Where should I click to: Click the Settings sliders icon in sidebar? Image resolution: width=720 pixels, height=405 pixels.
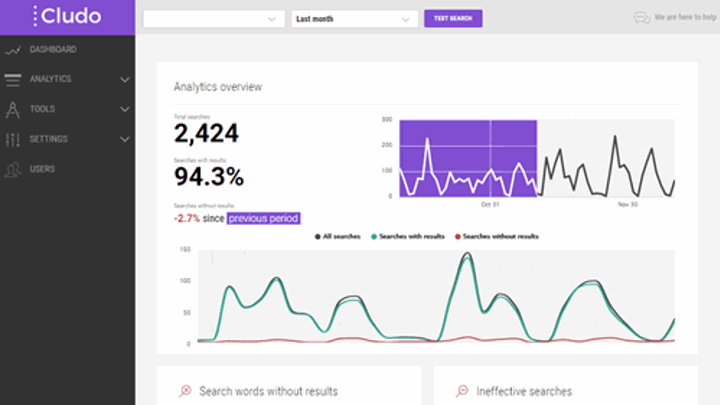[13, 139]
